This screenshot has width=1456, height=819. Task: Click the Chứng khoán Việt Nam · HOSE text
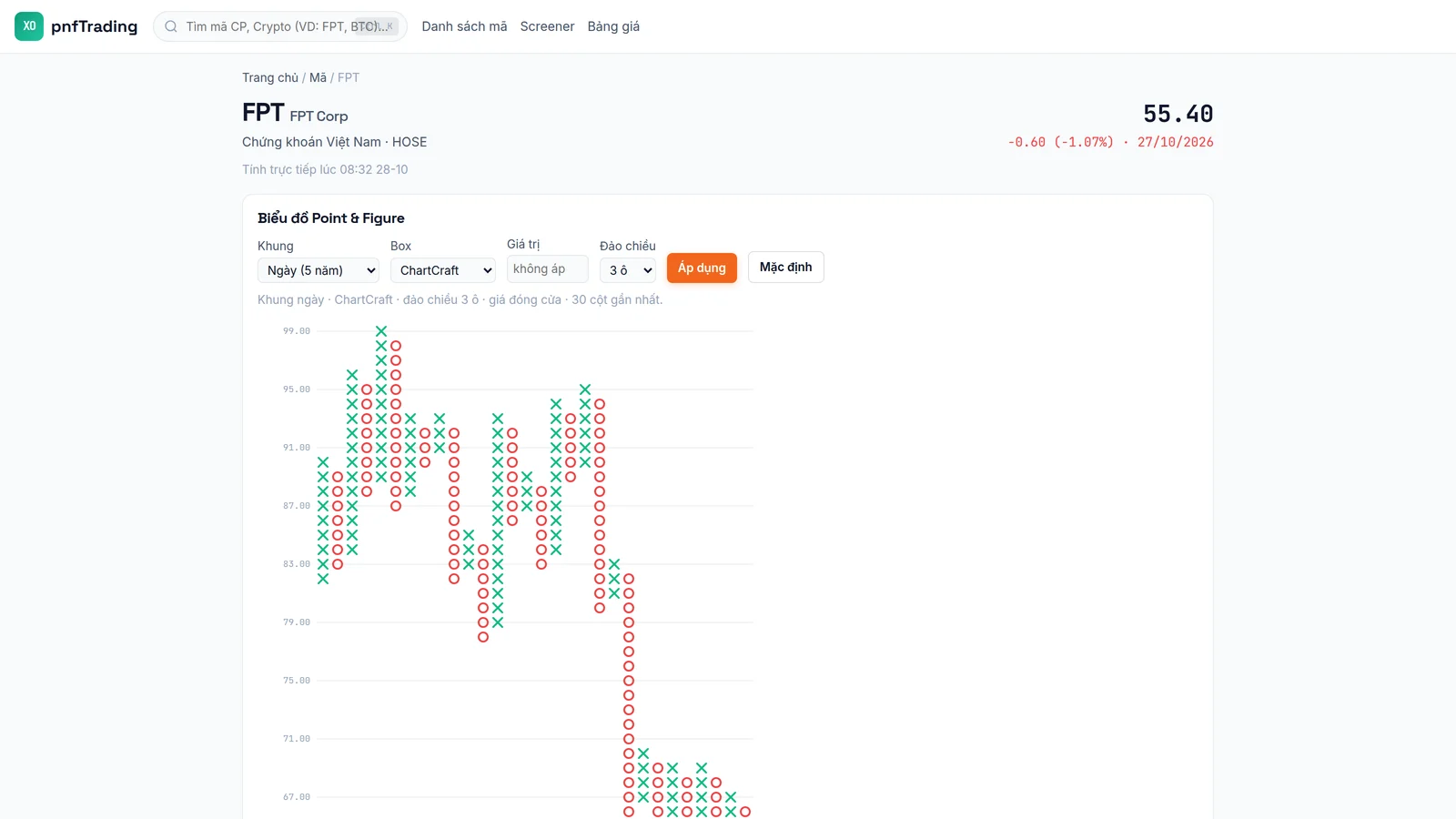[335, 142]
